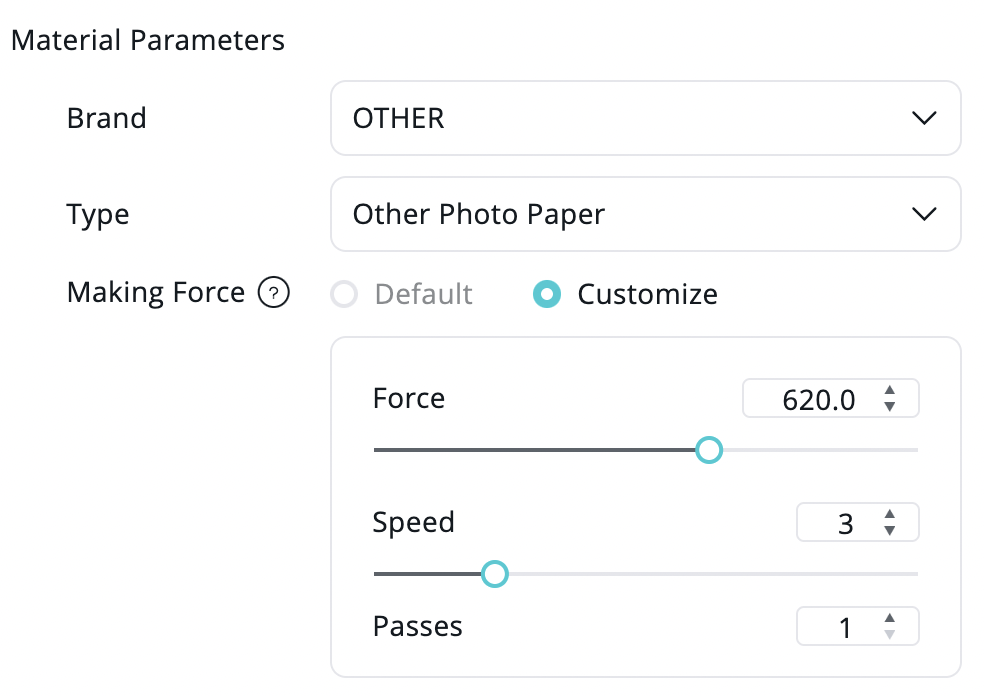Select the Customize making force option

(547, 295)
